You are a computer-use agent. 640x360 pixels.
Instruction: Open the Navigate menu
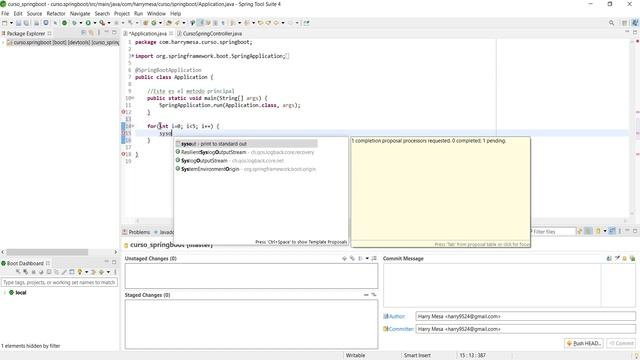pos(80,13)
